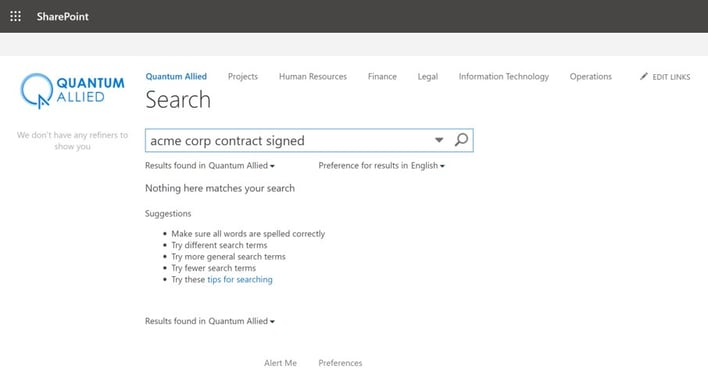
Task: Click the Suggestions label
Action: click(168, 213)
